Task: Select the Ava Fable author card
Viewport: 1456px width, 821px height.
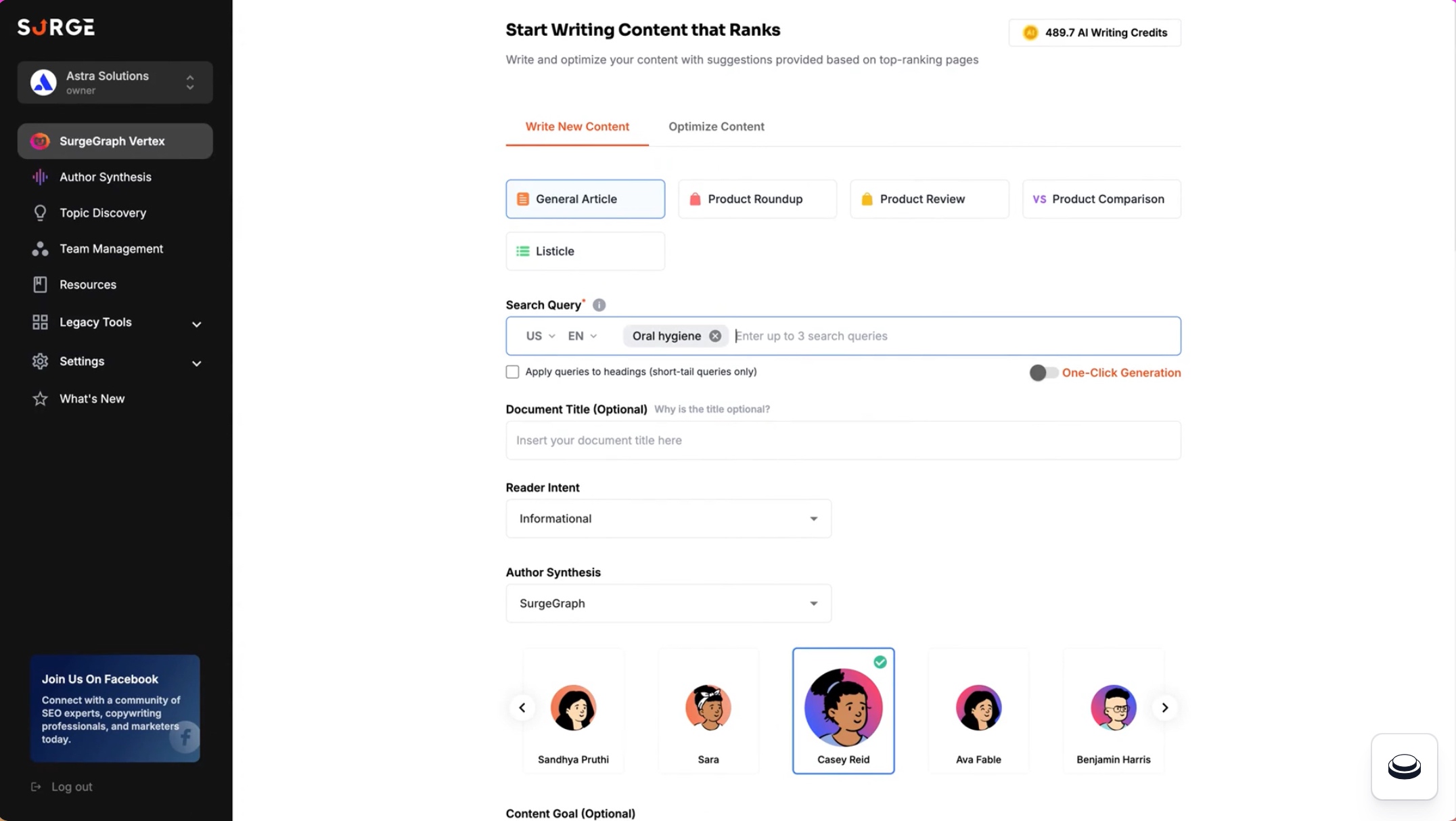Action: 978,711
